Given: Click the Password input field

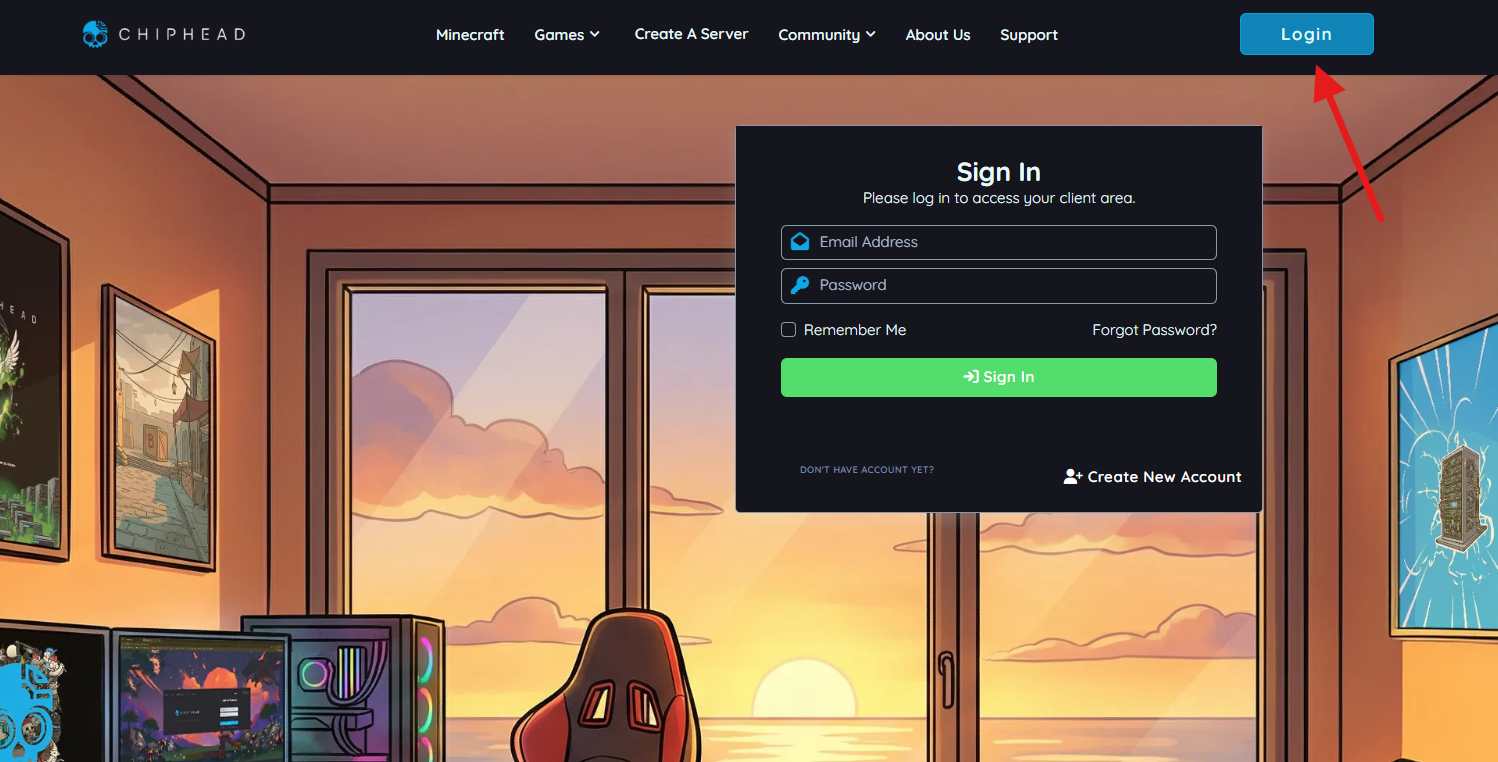Looking at the screenshot, I should tap(999, 285).
